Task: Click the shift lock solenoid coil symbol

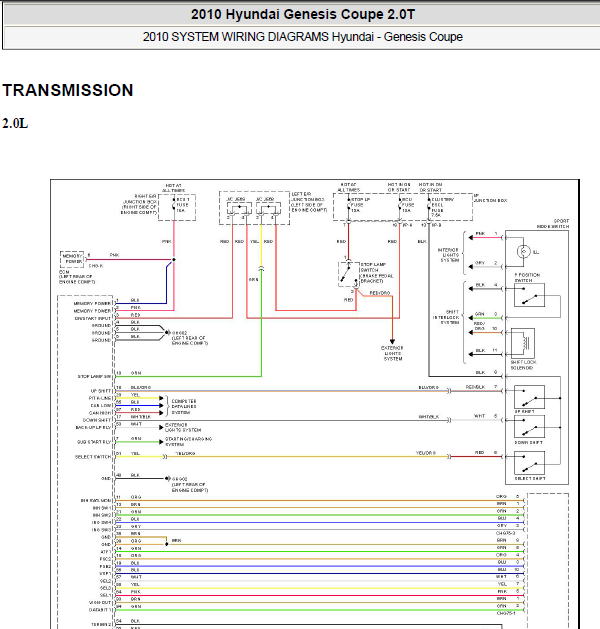Action: pos(523,343)
